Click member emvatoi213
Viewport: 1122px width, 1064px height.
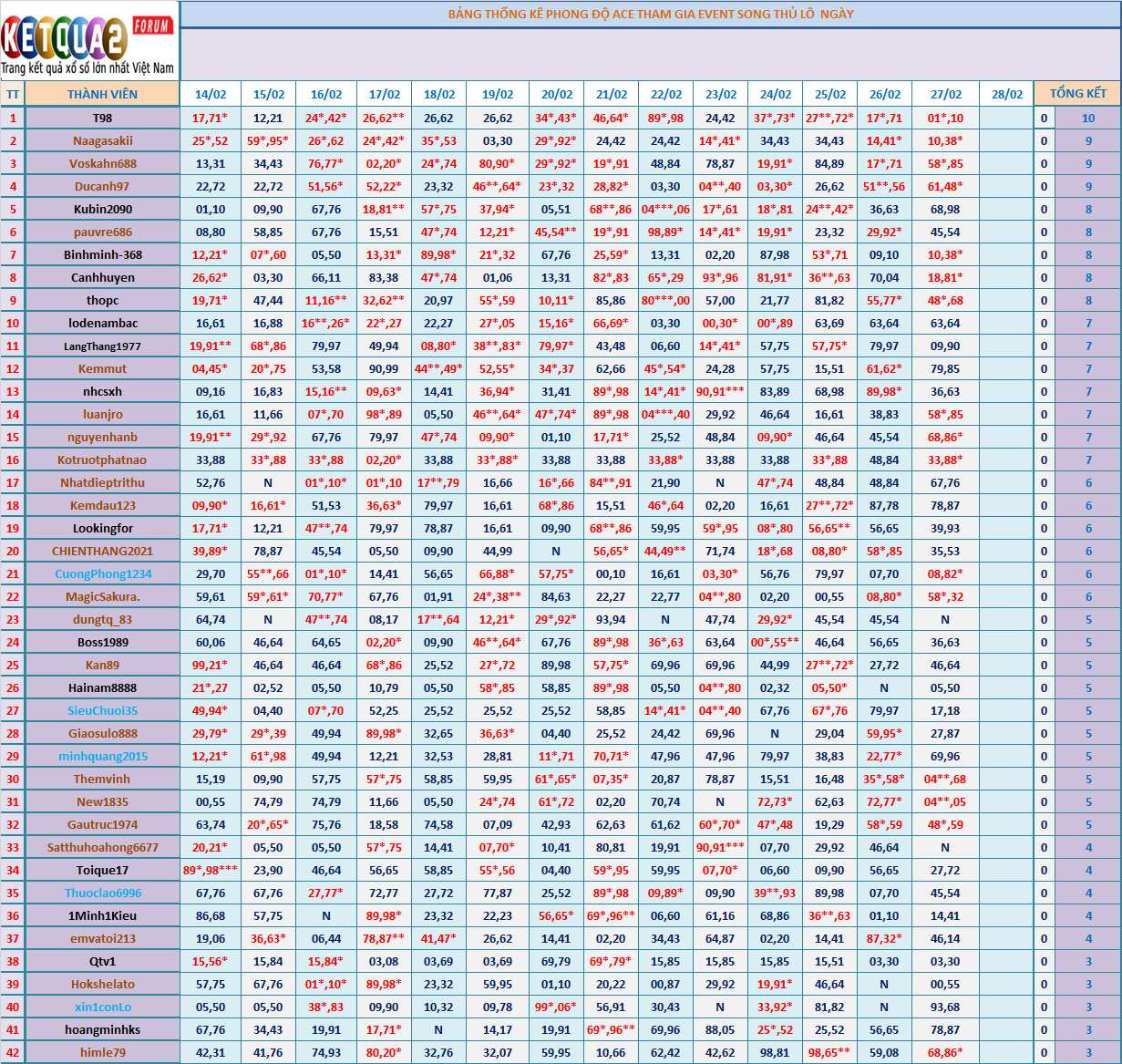102,938
